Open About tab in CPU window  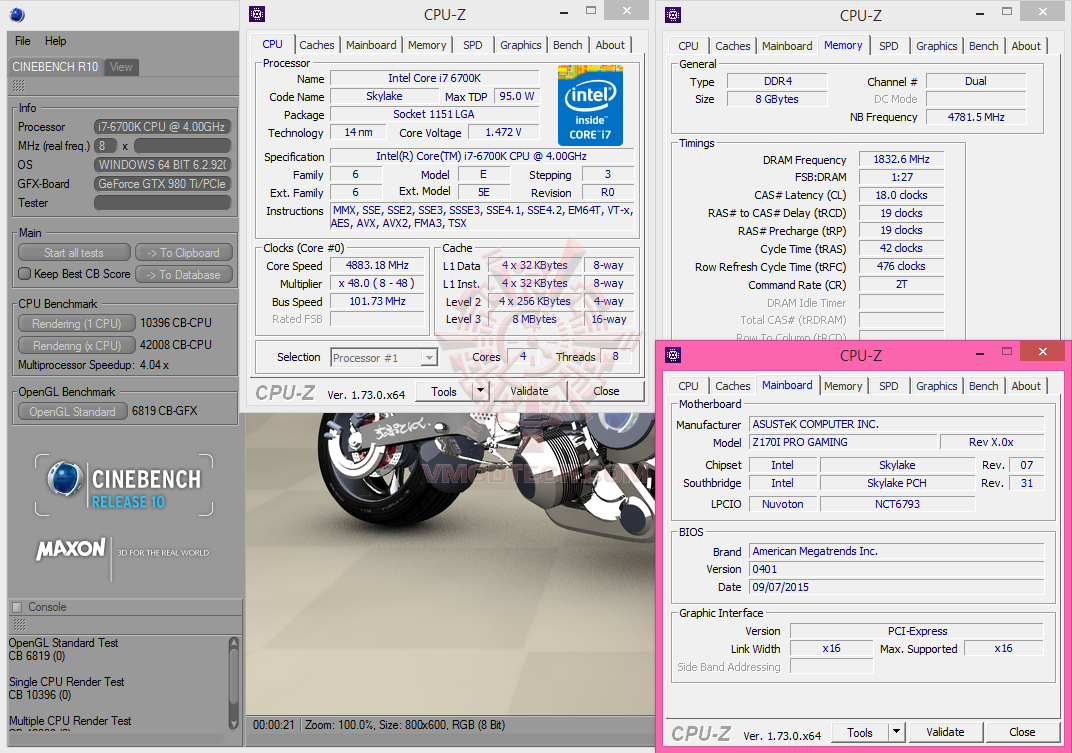click(x=610, y=45)
